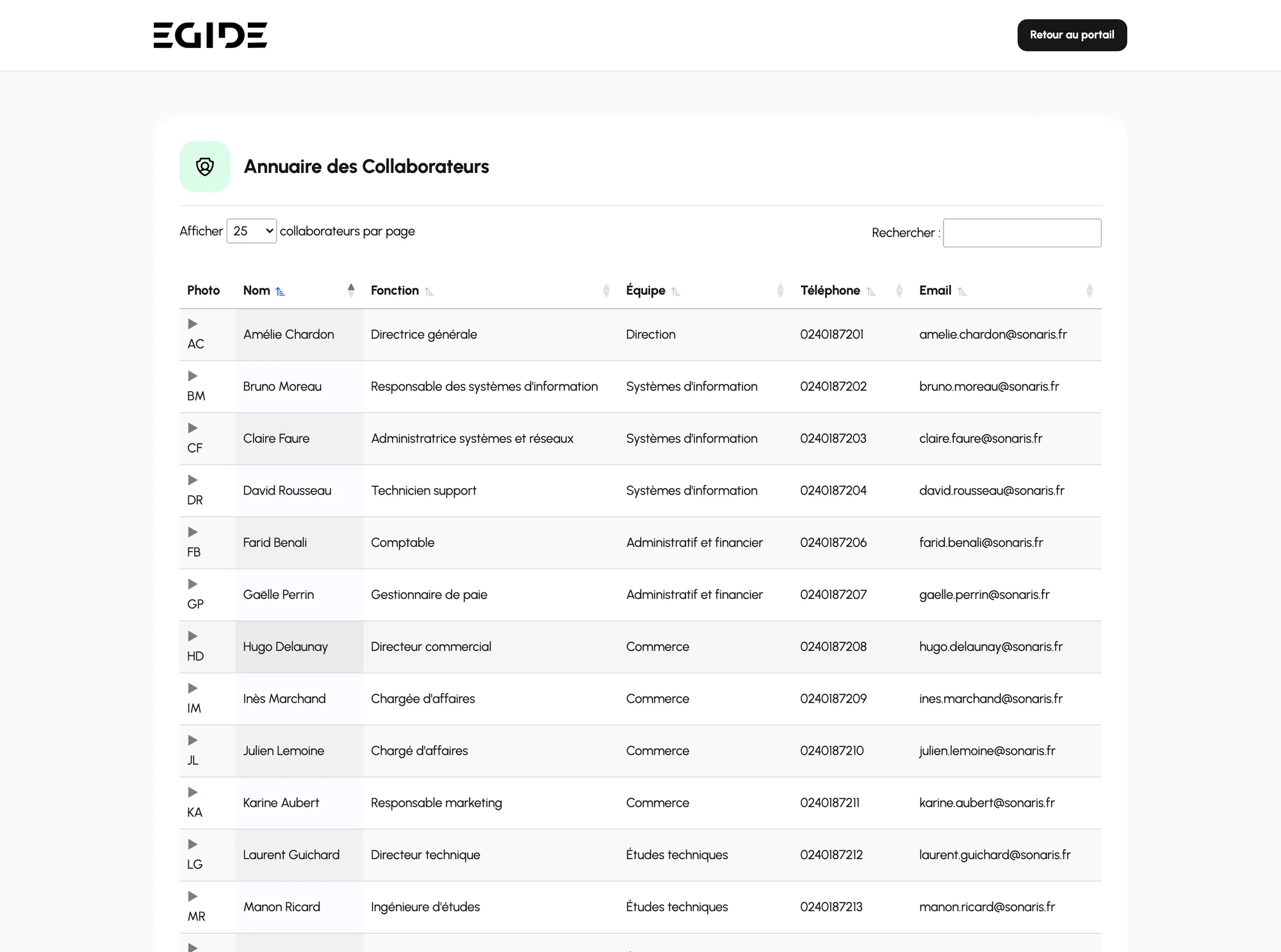Screen dimensions: 1281x952
Task: Sort by the Équipe column header
Action: [705, 290]
